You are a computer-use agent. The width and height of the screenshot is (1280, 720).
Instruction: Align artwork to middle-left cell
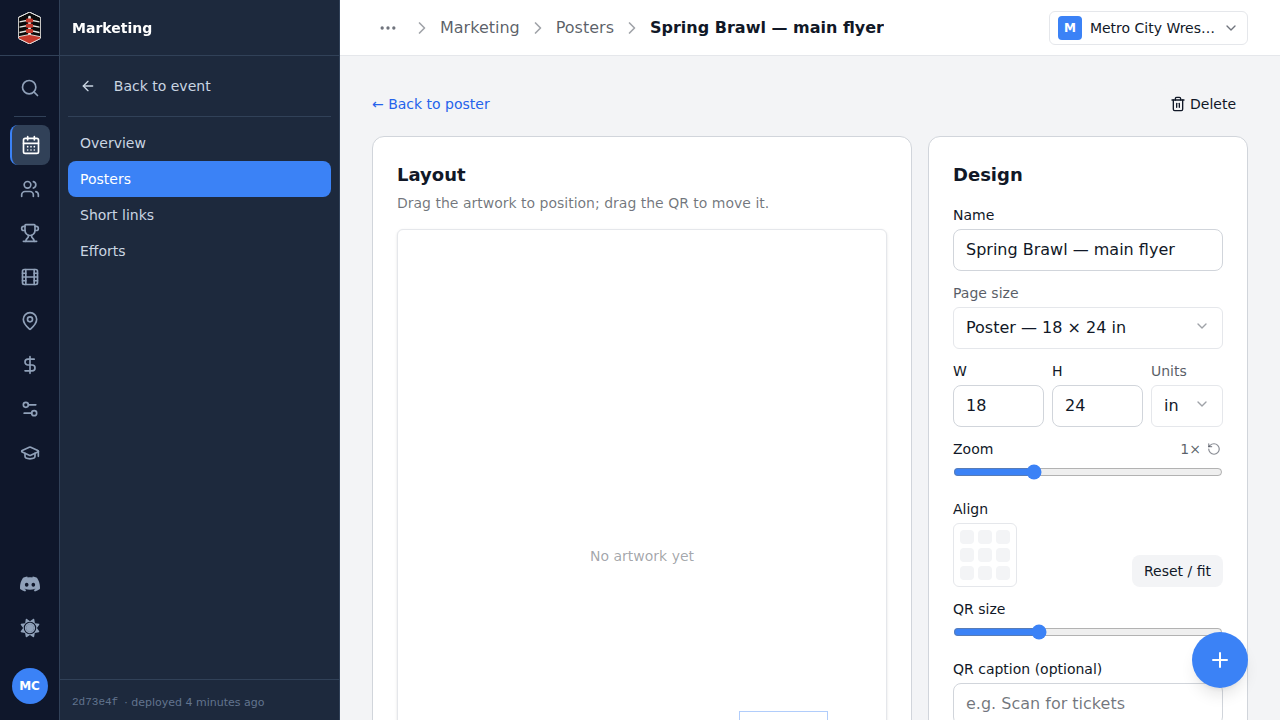pyautogui.click(x=967, y=555)
